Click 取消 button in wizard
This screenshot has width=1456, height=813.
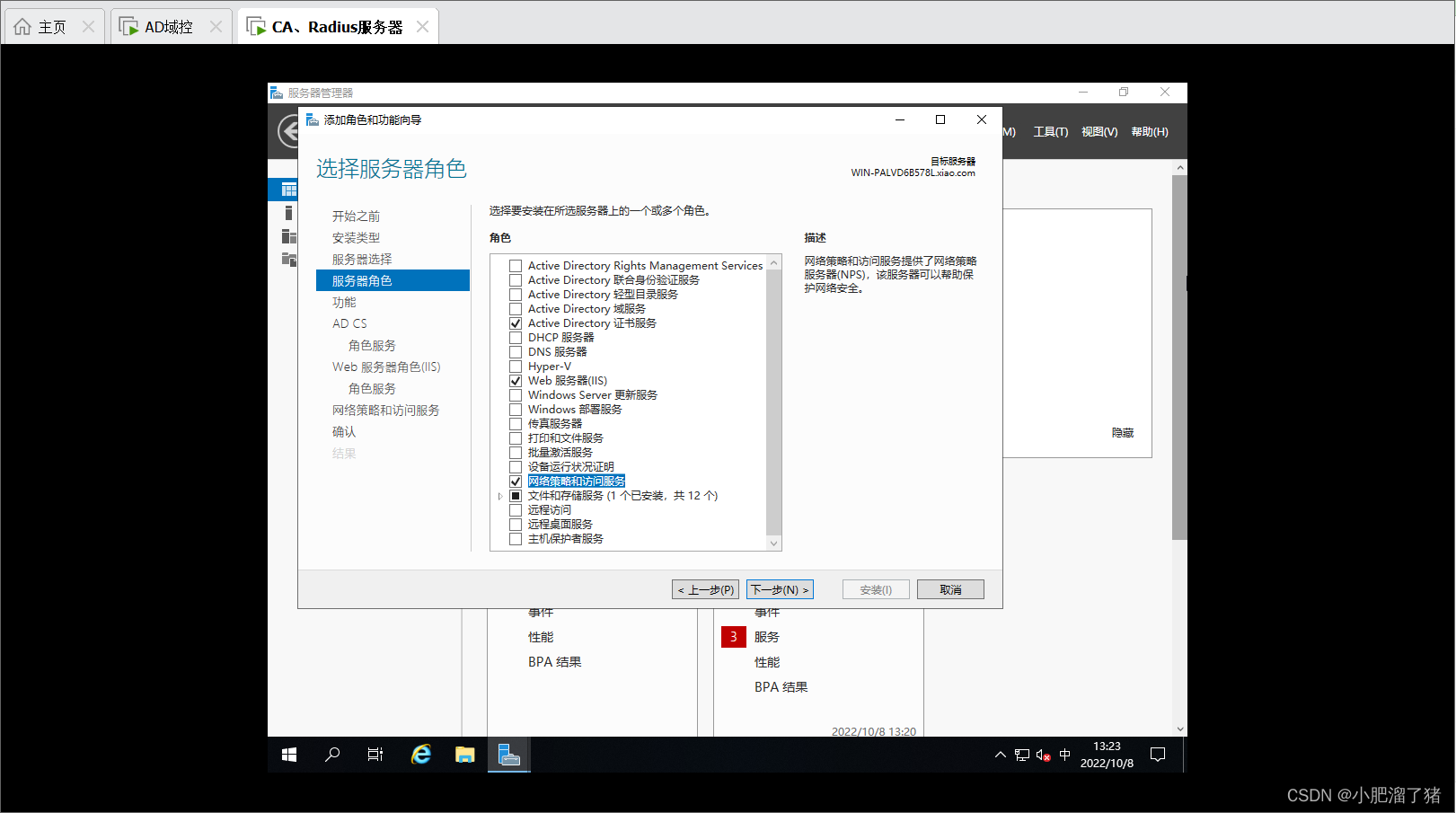click(x=950, y=589)
